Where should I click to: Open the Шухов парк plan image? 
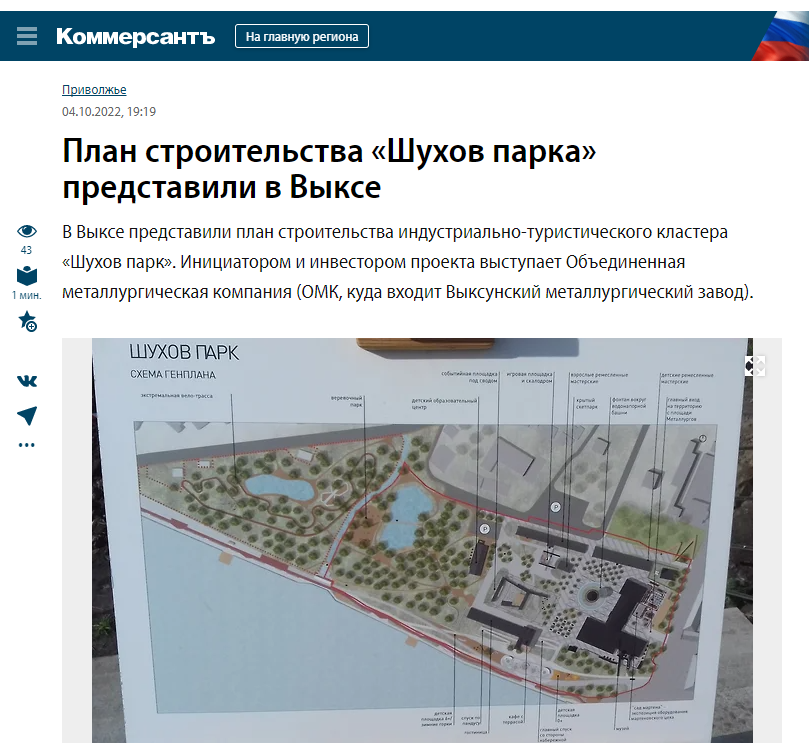[x=422, y=540]
